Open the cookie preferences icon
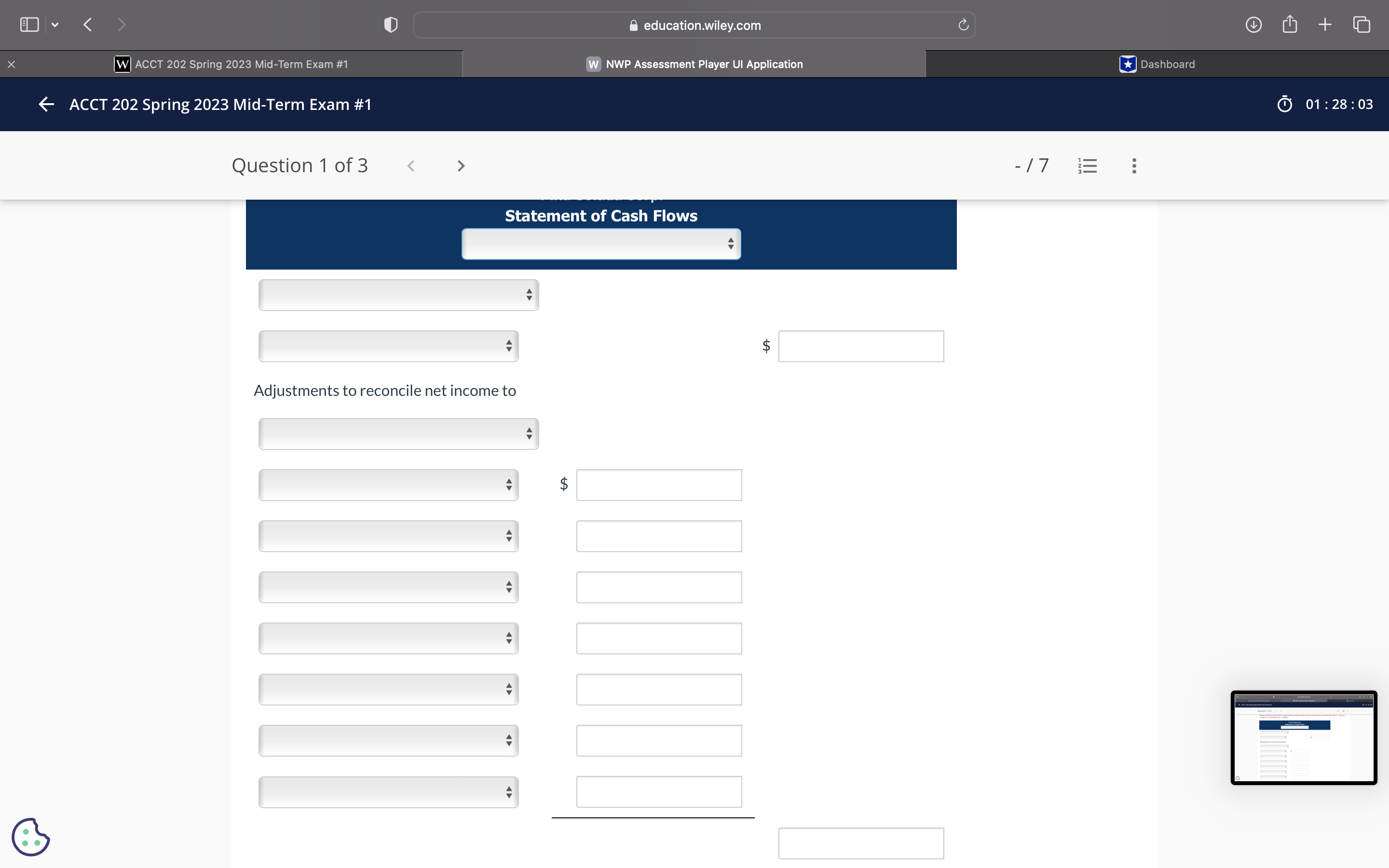The image size is (1389, 868). 30,837
